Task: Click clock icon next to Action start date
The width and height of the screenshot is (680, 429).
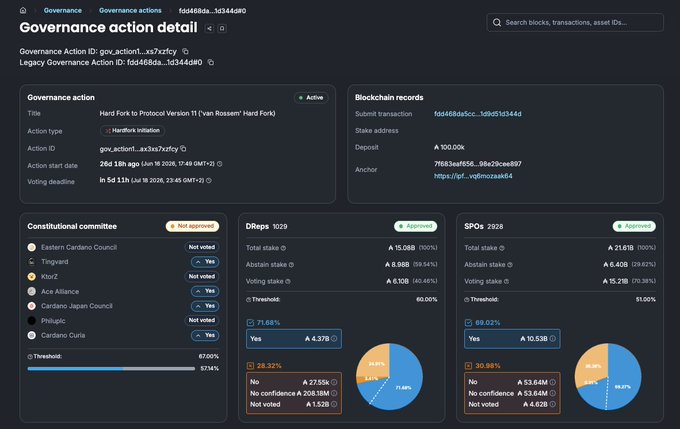Action: [219, 164]
